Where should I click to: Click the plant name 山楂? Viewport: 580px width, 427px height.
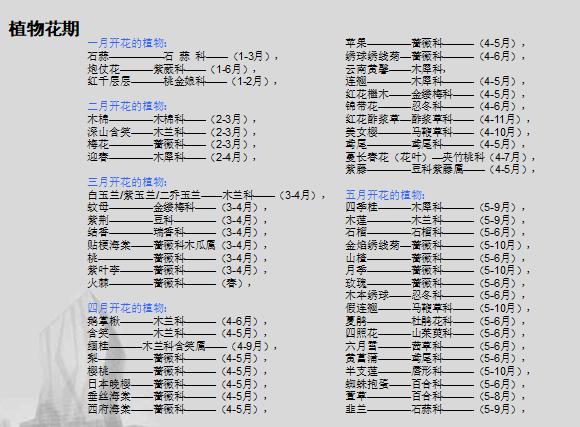pos(356,258)
